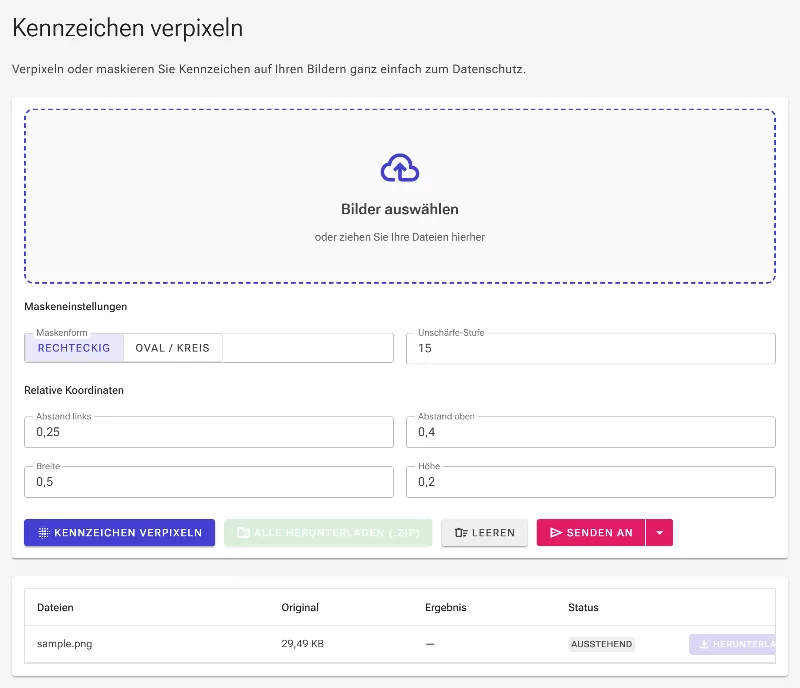This screenshot has height=688, width=800.
Task: Click the Breite input field
Action: (209, 482)
